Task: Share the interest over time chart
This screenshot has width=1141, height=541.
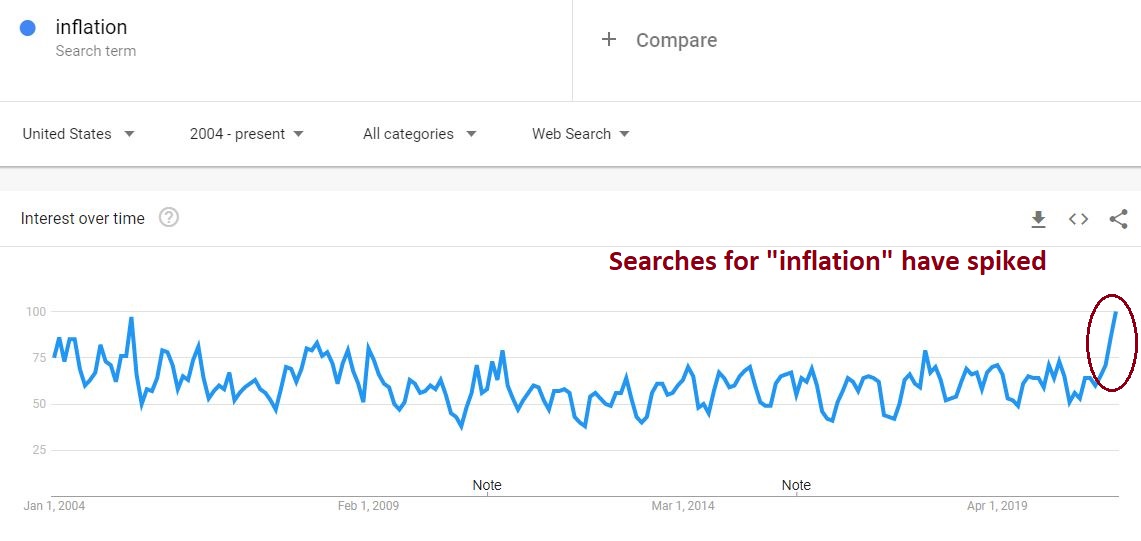Action: (1119, 219)
